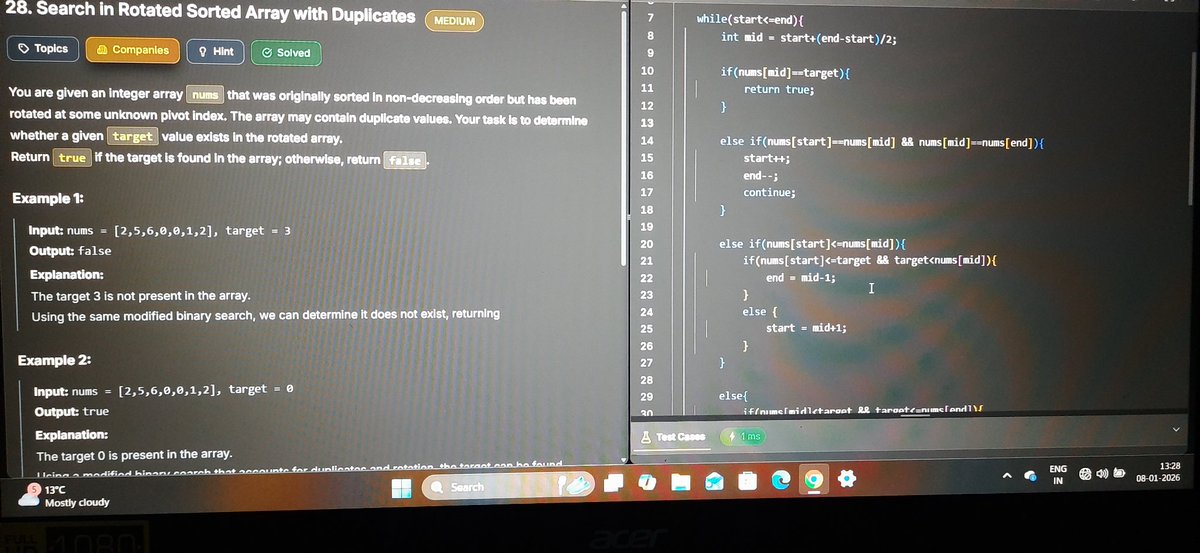Click the 'Output: false' line

(x=71, y=251)
